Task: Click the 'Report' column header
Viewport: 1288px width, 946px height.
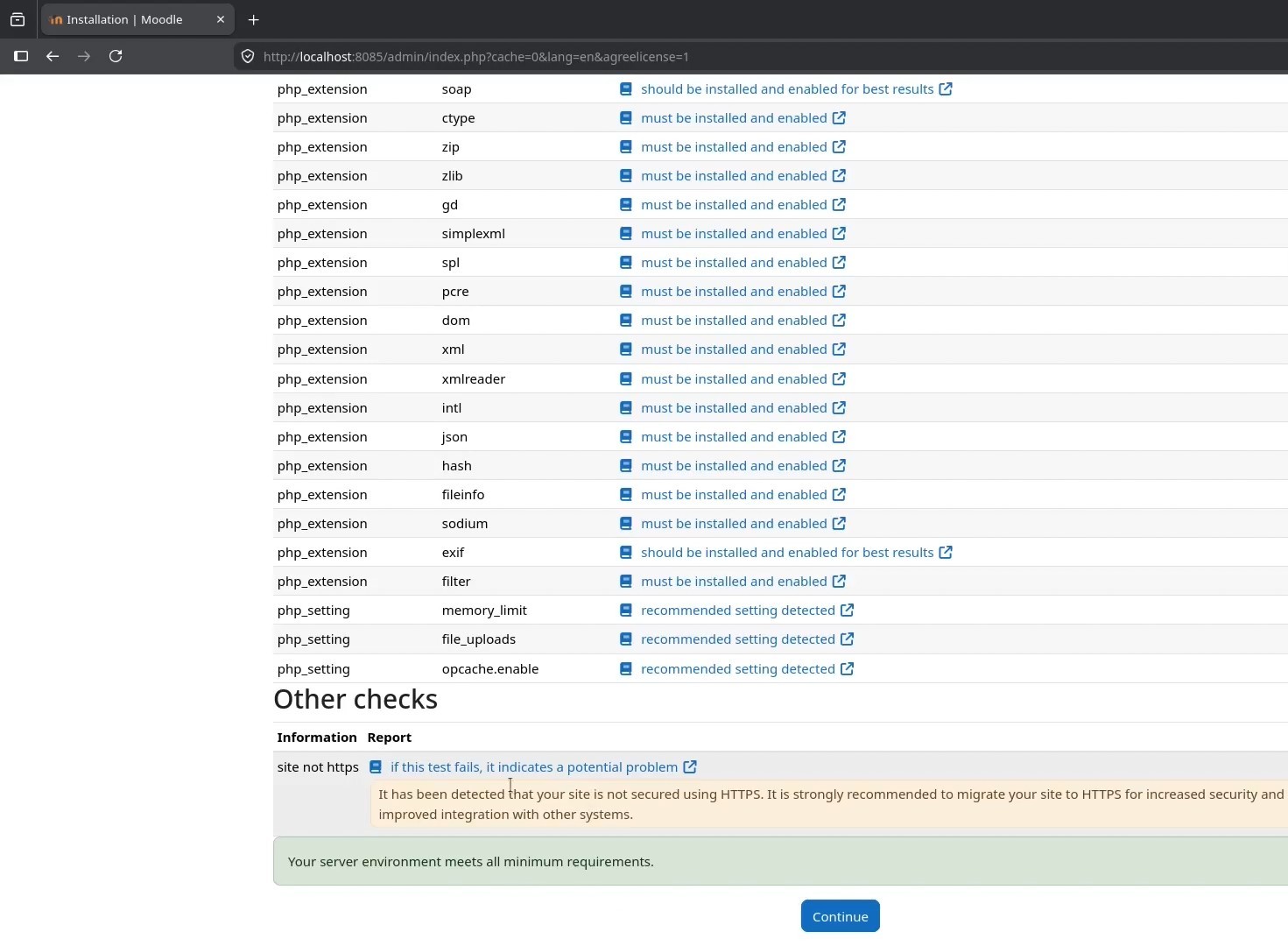Action: pyautogui.click(x=390, y=738)
